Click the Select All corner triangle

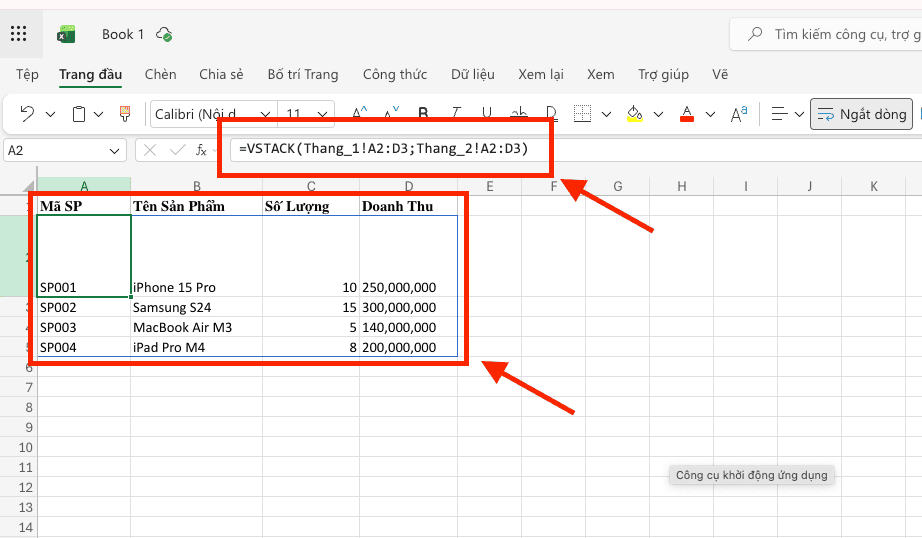pos(29,186)
